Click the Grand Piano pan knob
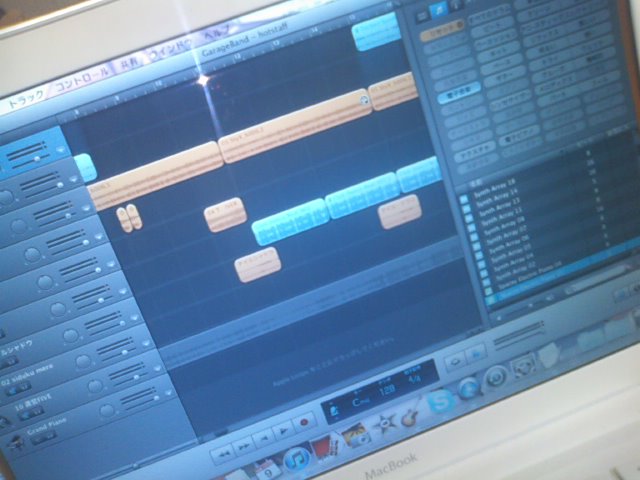The image size is (640, 480). [x=107, y=411]
